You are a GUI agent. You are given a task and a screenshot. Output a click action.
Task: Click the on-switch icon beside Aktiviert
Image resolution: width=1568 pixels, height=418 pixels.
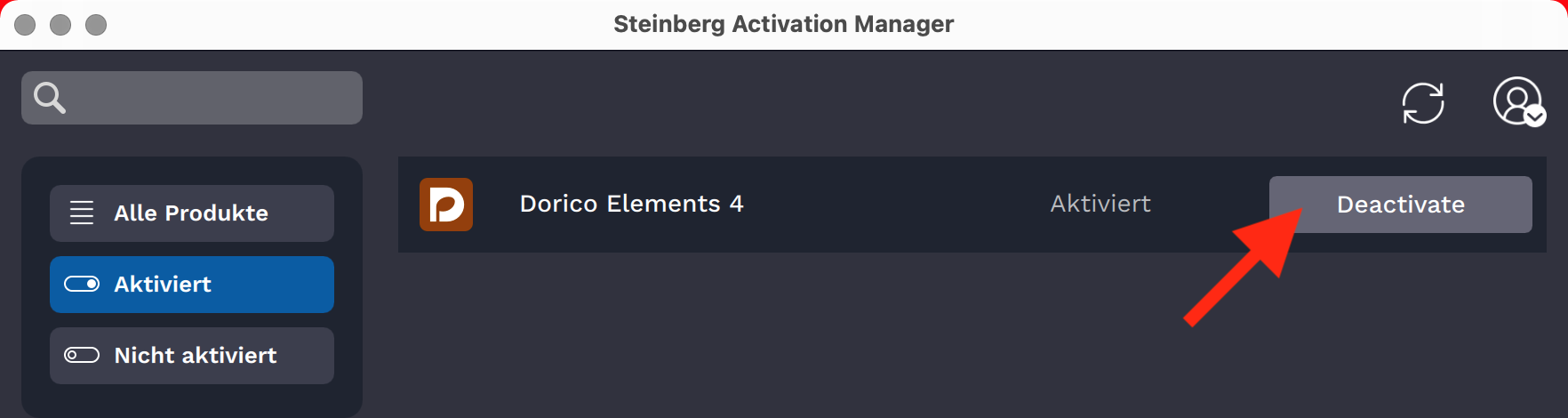tap(82, 284)
